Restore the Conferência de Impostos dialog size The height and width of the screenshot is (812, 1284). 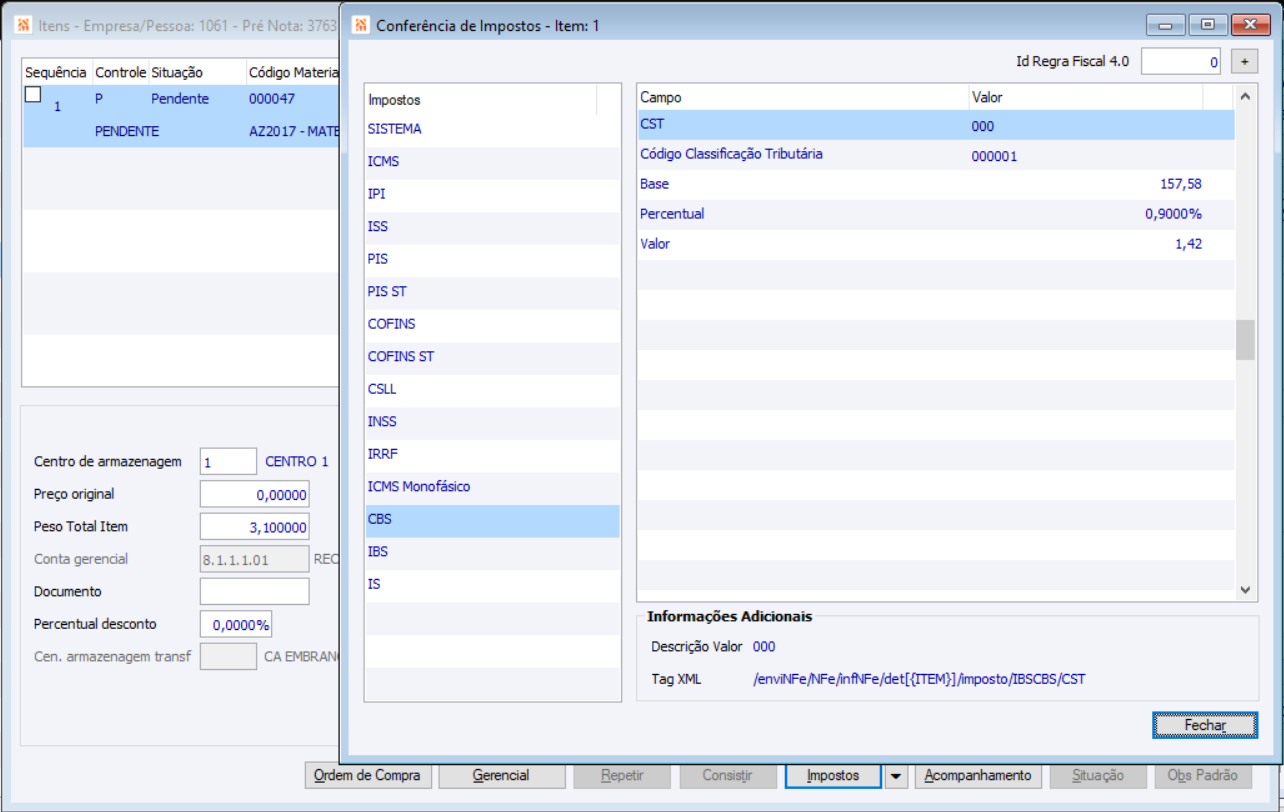1208,25
